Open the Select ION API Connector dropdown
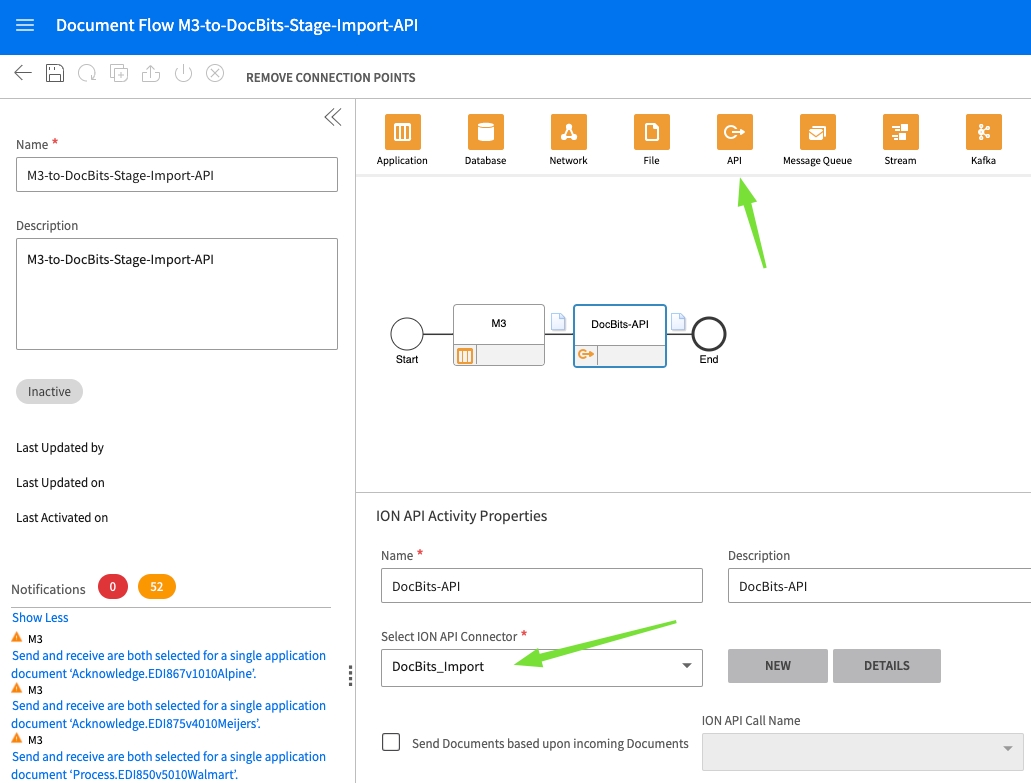The width and height of the screenshot is (1031, 783). 541,667
